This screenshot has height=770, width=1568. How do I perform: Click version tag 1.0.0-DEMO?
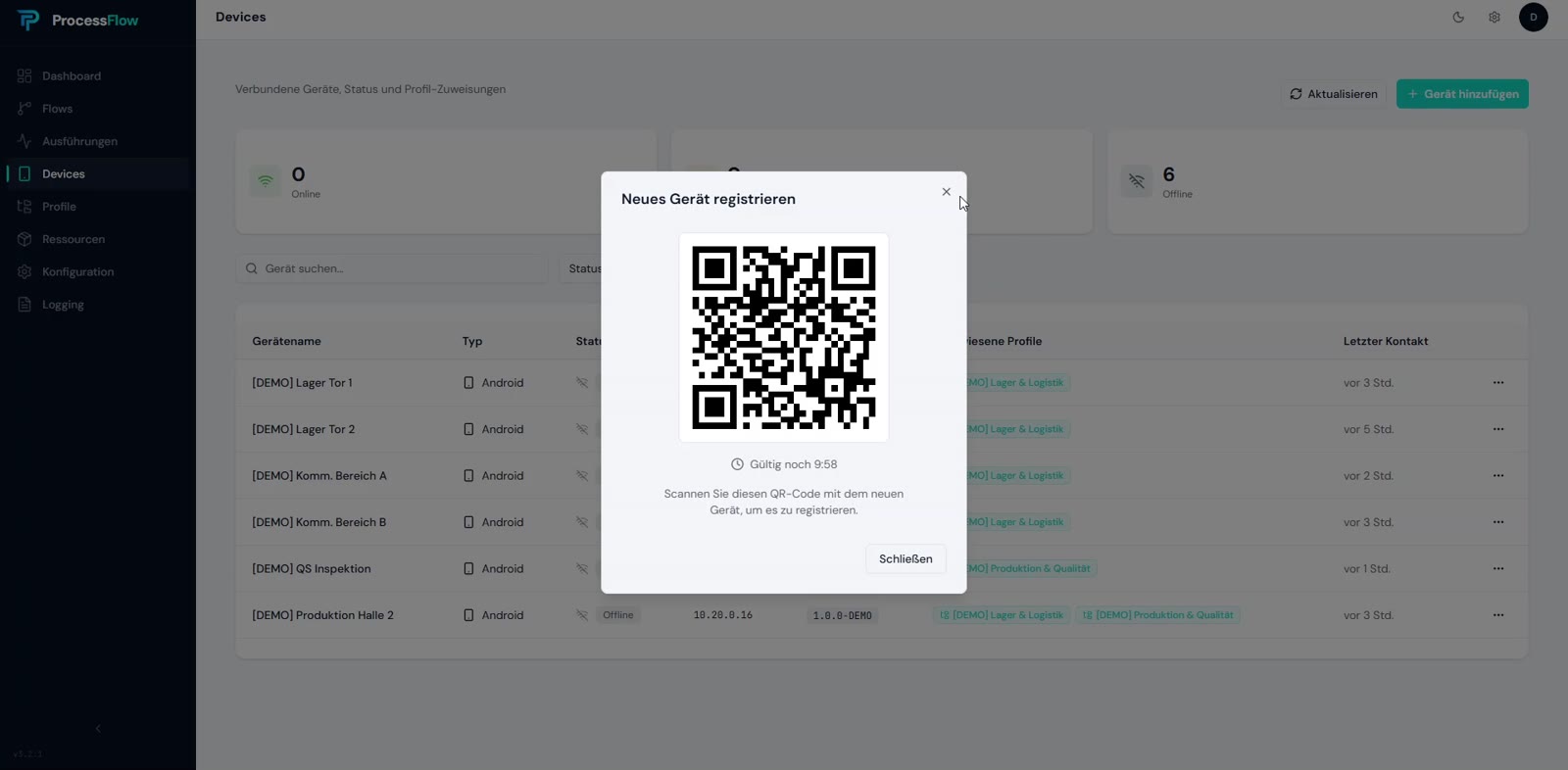[843, 616]
